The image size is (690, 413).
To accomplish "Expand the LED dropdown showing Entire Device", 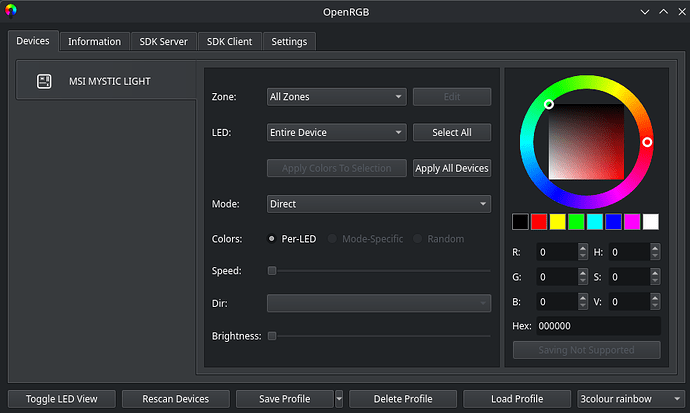I will point(337,132).
